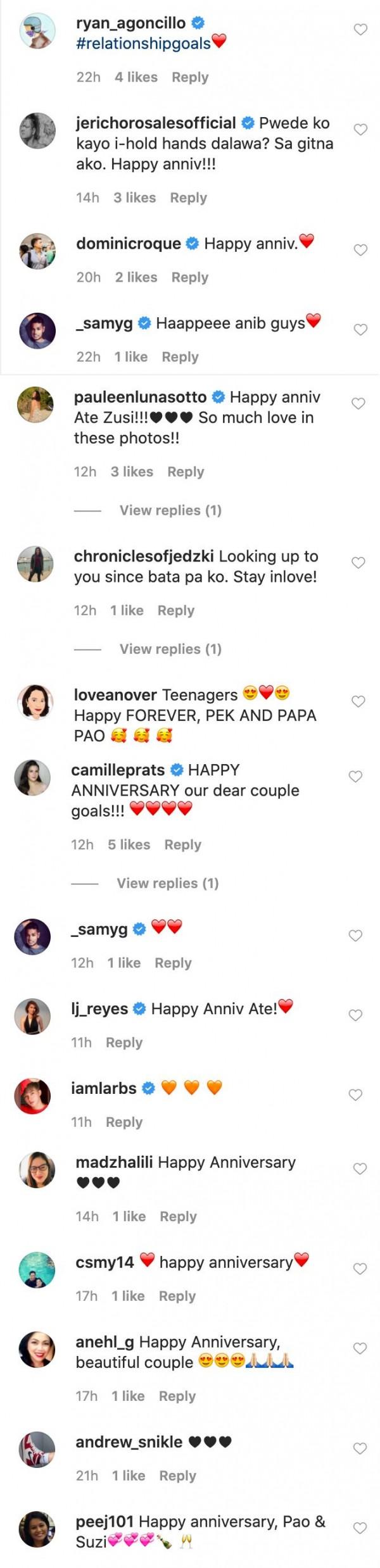Show replies under camilleprats' comment
380x1568 pixels.
(x=168, y=883)
